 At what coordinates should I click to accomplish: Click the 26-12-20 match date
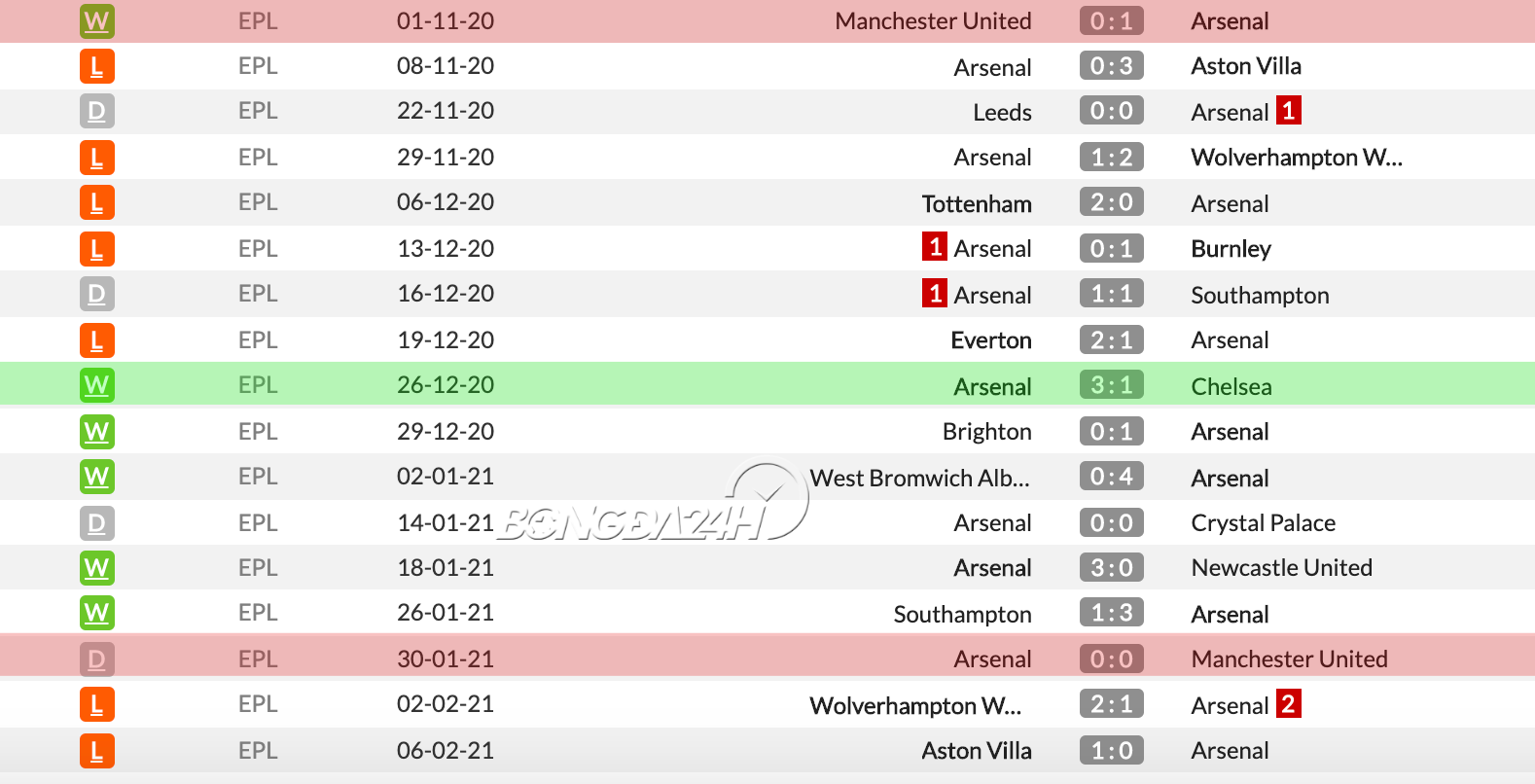click(x=445, y=384)
